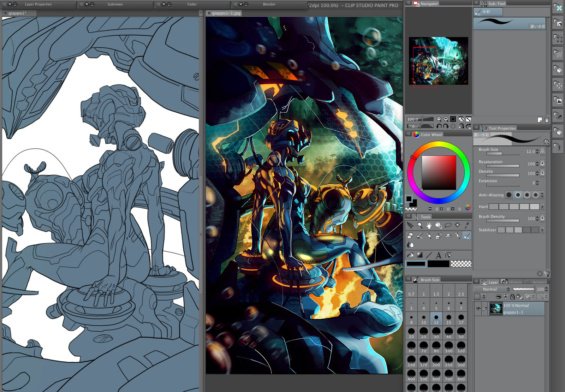Switch to the Color Wheel tab
The image size is (565, 392).
tap(428, 134)
